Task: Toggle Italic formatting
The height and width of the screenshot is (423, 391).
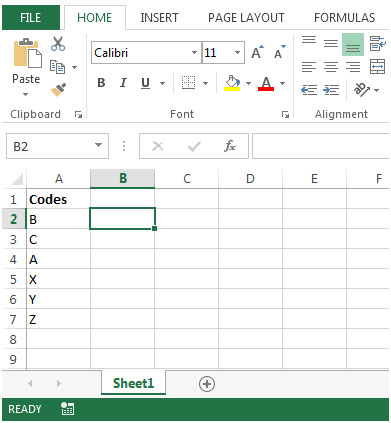Action: point(123,83)
